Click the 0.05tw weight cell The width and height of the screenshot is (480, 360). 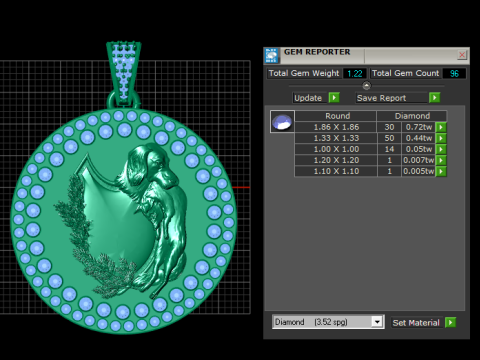[419, 149]
